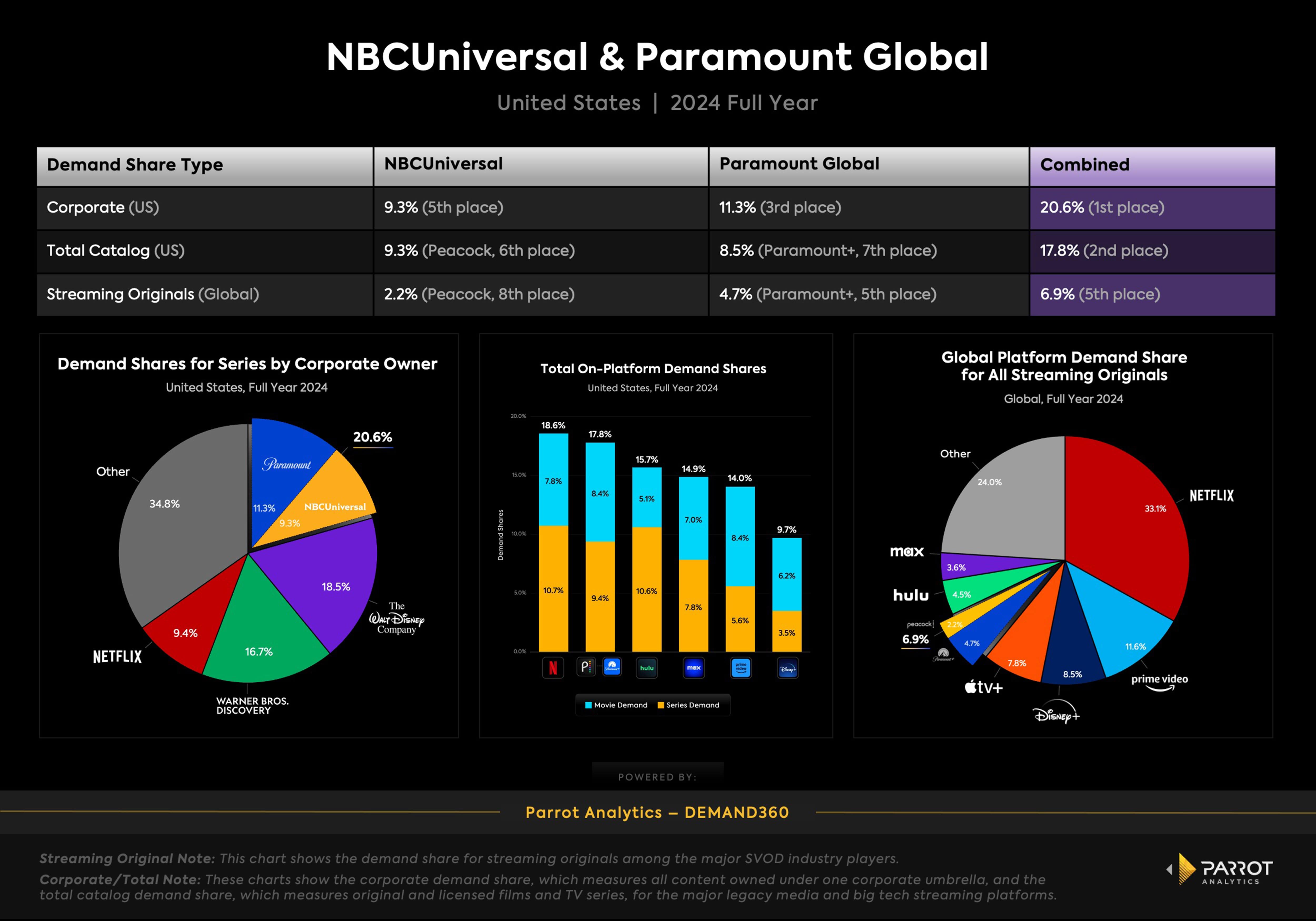The image size is (1316, 921).
Task: Click the Hulu icon under the bar chart
Action: tap(647, 668)
